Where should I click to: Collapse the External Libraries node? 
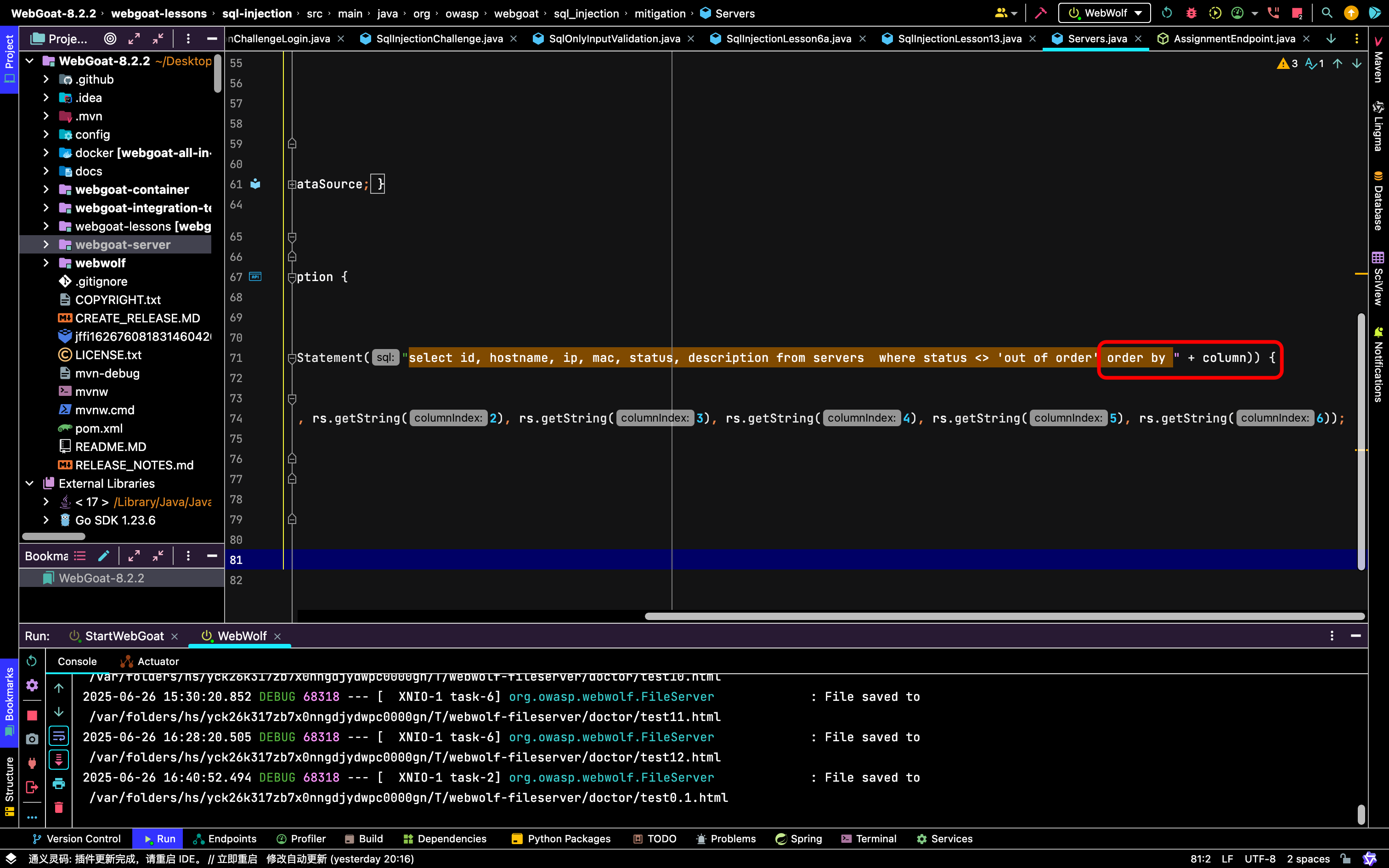pos(30,483)
